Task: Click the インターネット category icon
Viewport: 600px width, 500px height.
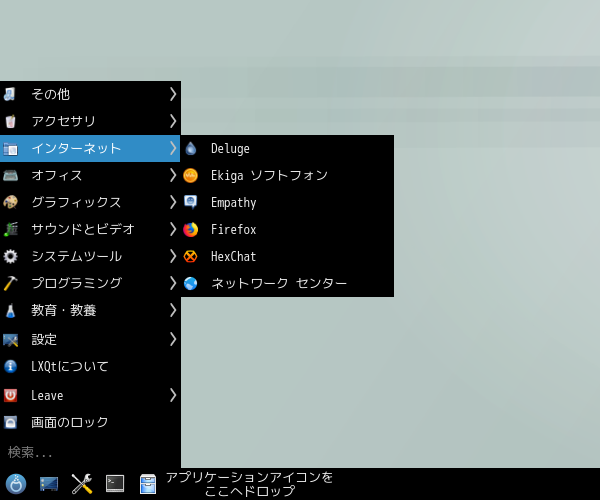Action: pyautogui.click(x=10, y=148)
